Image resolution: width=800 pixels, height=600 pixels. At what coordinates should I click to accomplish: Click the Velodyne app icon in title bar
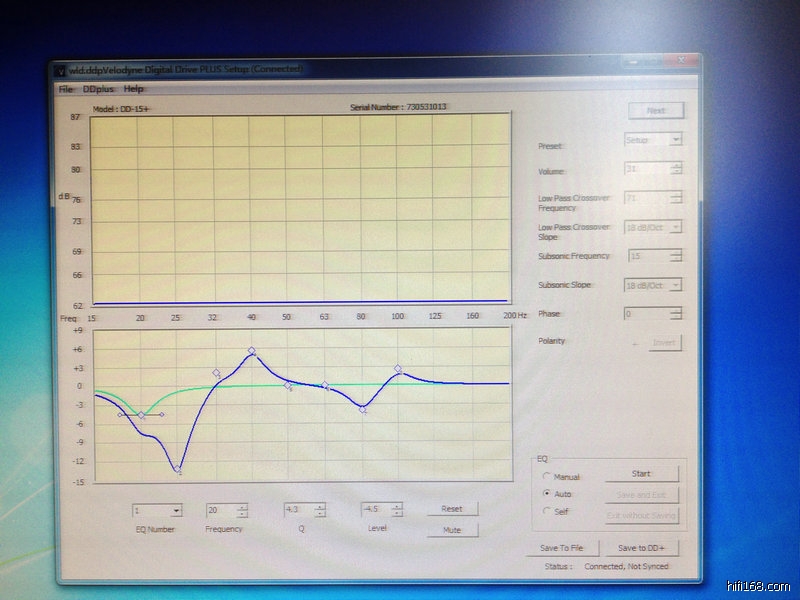pyautogui.click(x=60, y=70)
